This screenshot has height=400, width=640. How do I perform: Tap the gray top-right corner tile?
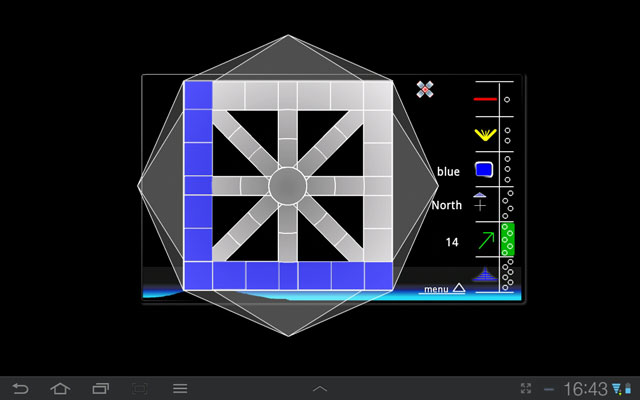[x=378, y=95]
